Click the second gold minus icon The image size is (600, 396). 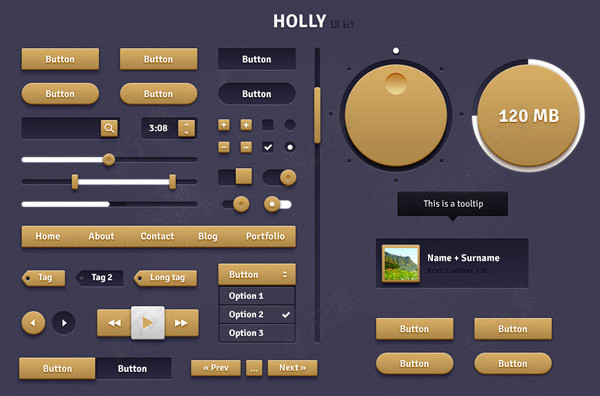tap(246, 147)
